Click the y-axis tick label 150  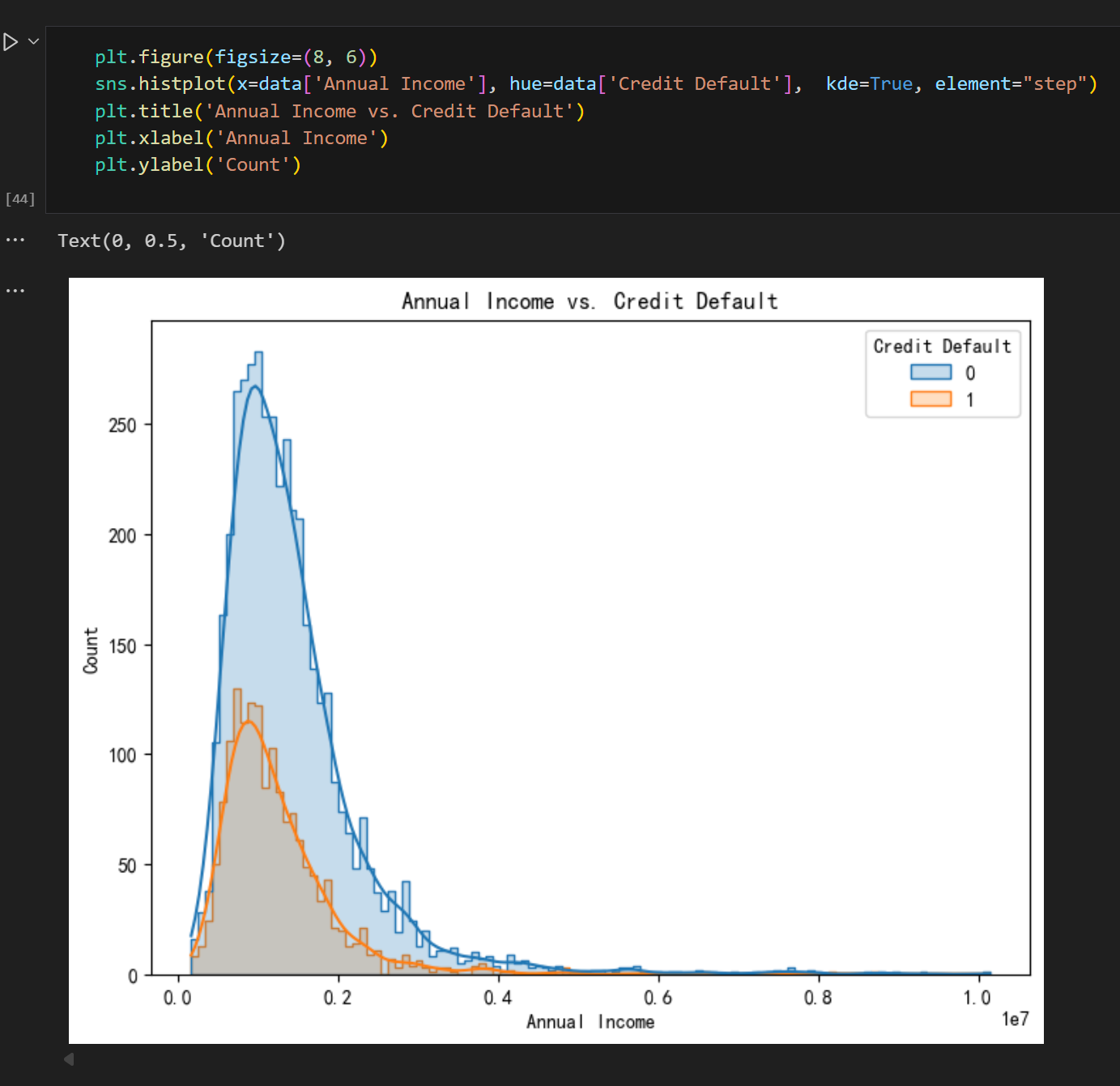[122, 646]
